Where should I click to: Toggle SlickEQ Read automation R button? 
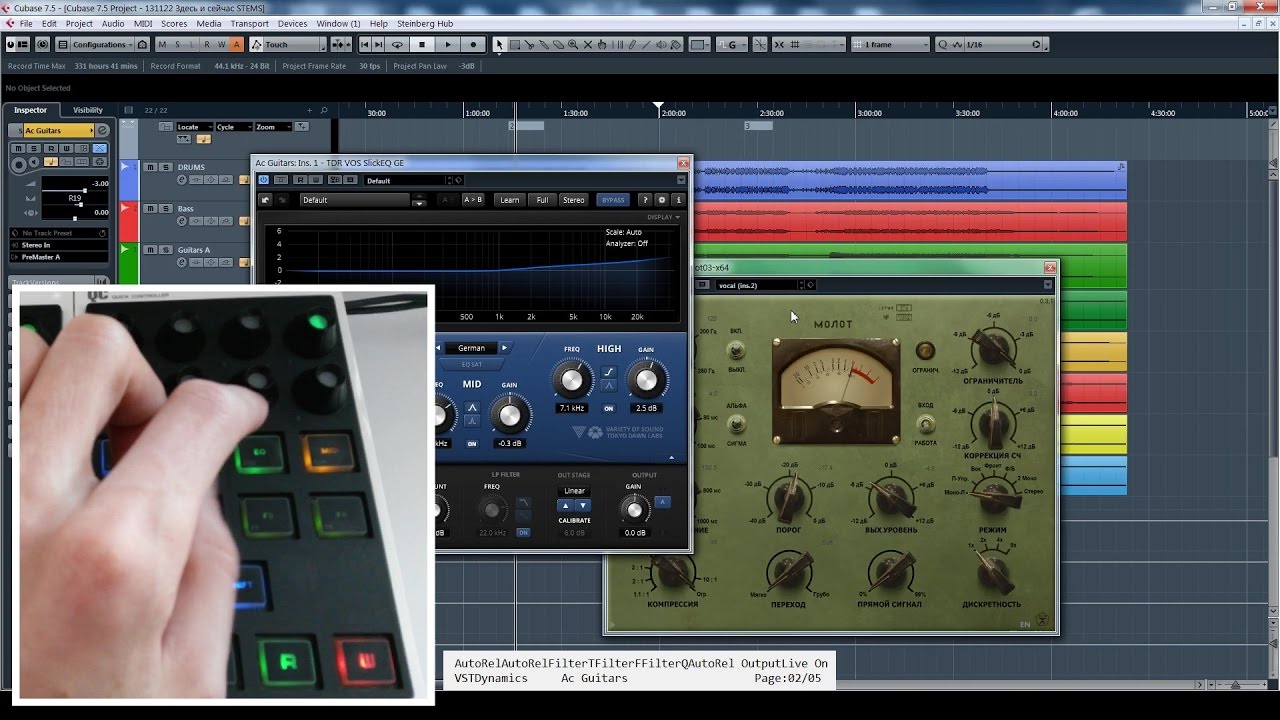300,180
